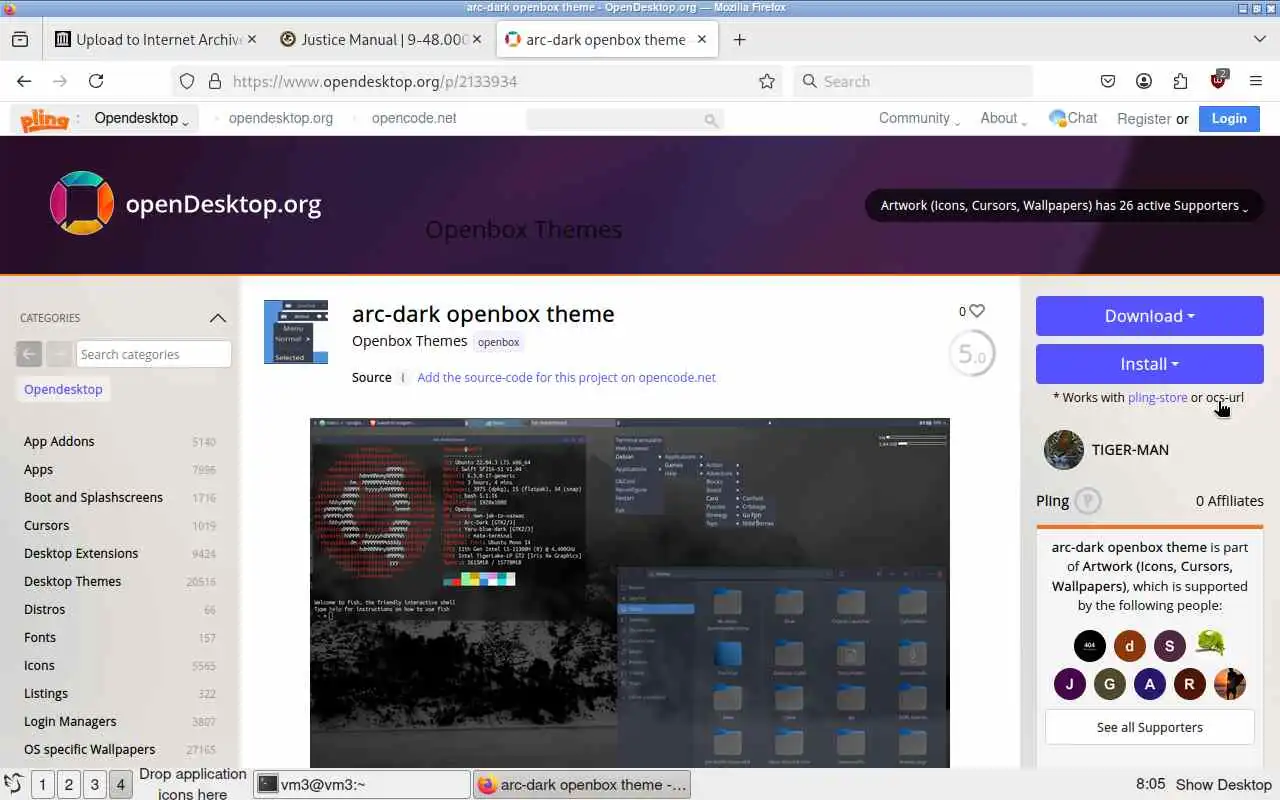
Task: Click the Login button
Action: coord(1229,118)
